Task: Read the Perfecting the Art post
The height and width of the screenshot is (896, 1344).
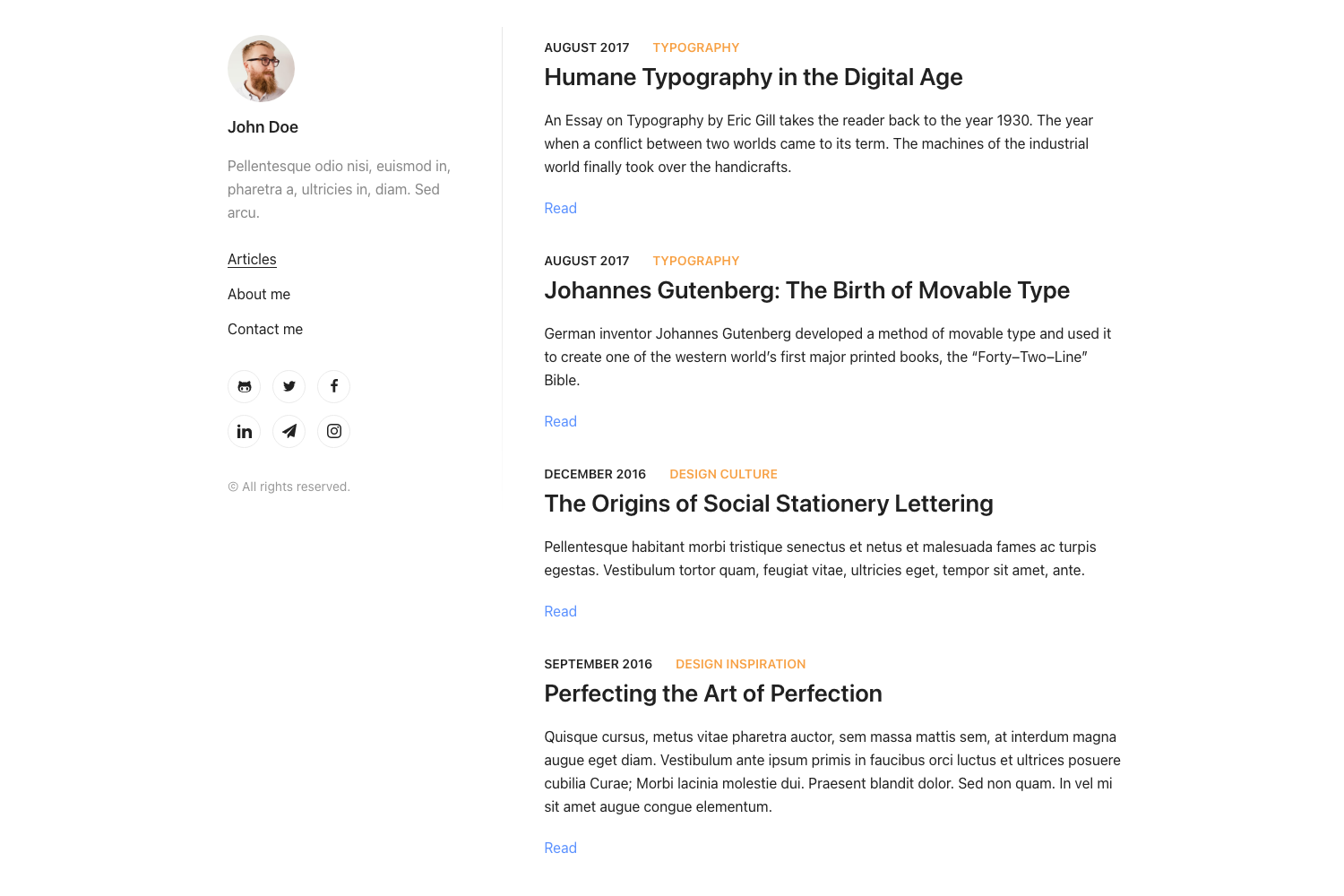Action: click(x=560, y=849)
